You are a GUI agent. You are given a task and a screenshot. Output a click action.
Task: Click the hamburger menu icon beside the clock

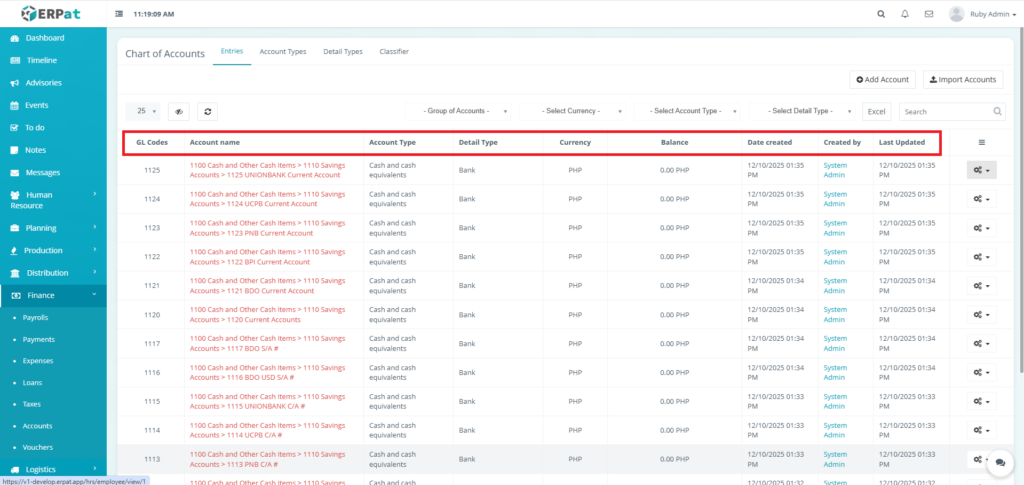120,15
